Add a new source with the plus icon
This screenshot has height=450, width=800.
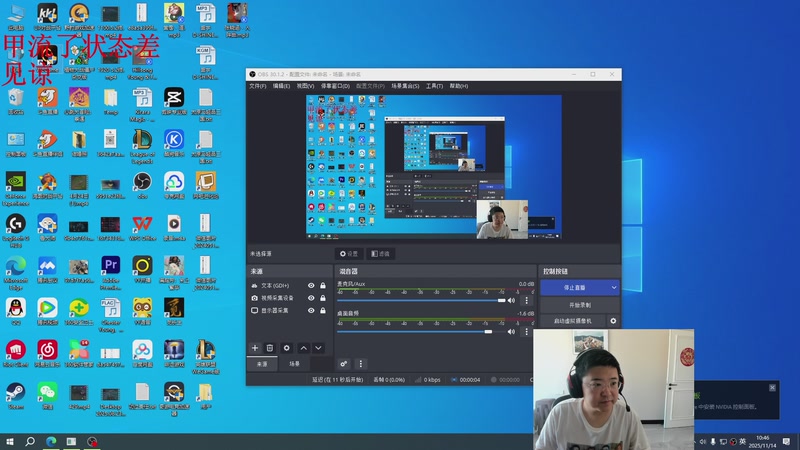point(255,348)
